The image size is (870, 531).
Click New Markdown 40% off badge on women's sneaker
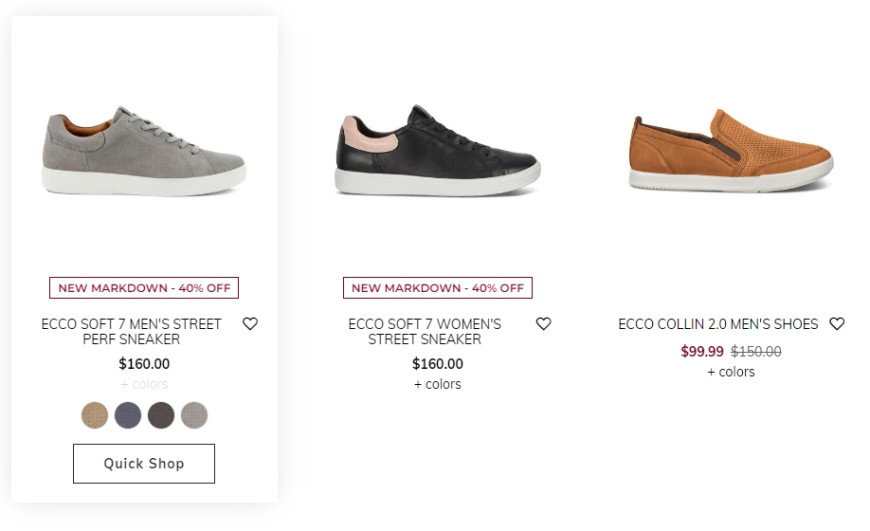[x=438, y=288]
